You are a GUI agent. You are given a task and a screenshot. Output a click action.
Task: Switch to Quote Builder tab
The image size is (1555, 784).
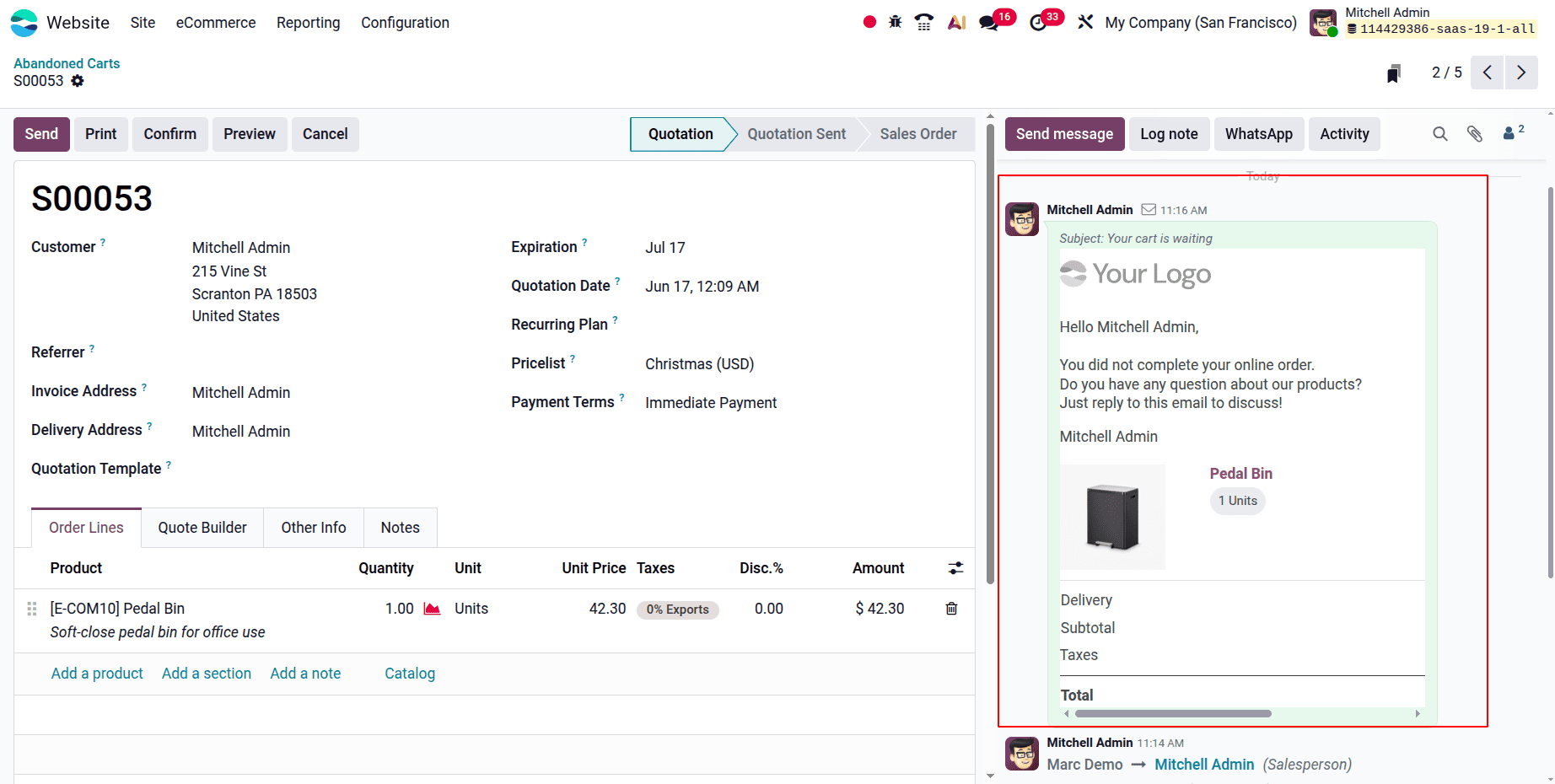[202, 528]
